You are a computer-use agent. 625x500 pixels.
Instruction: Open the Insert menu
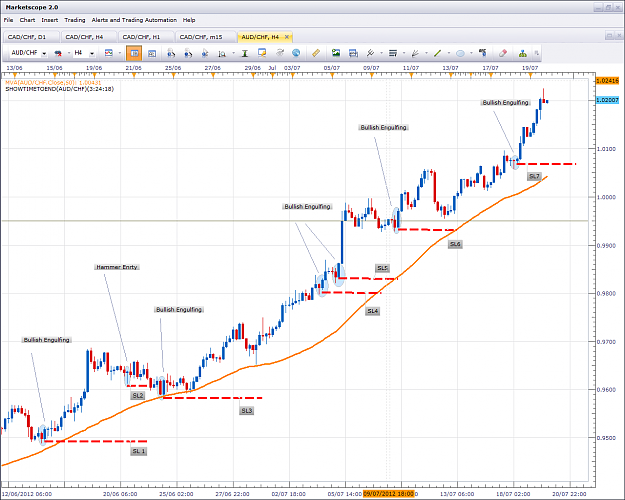(50, 20)
